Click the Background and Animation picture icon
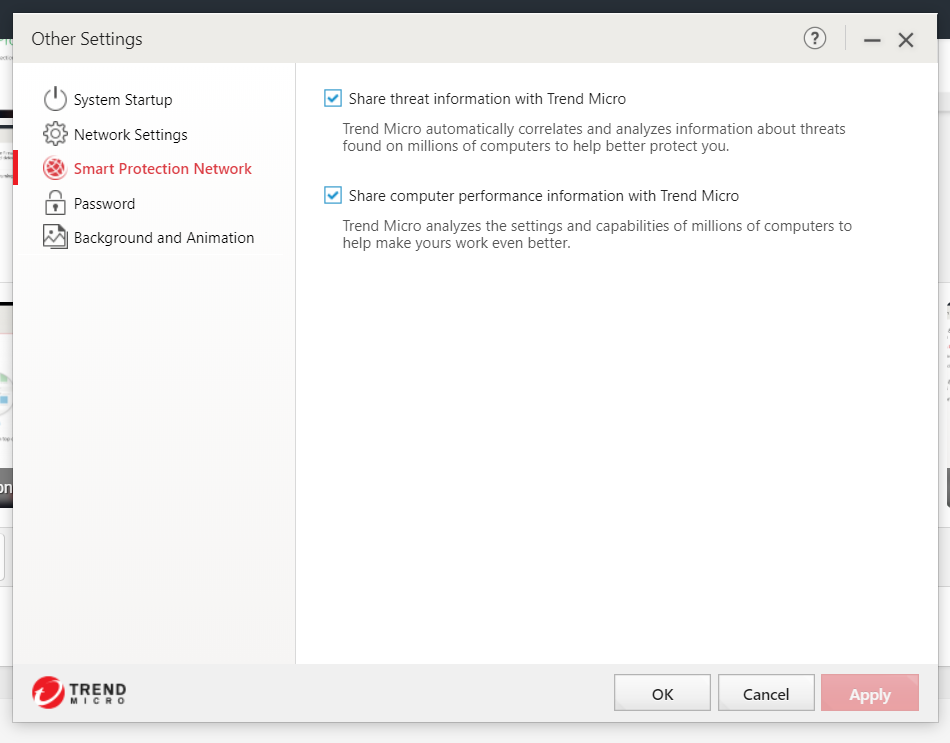The width and height of the screenshot is (950, 743). point(55,237)
